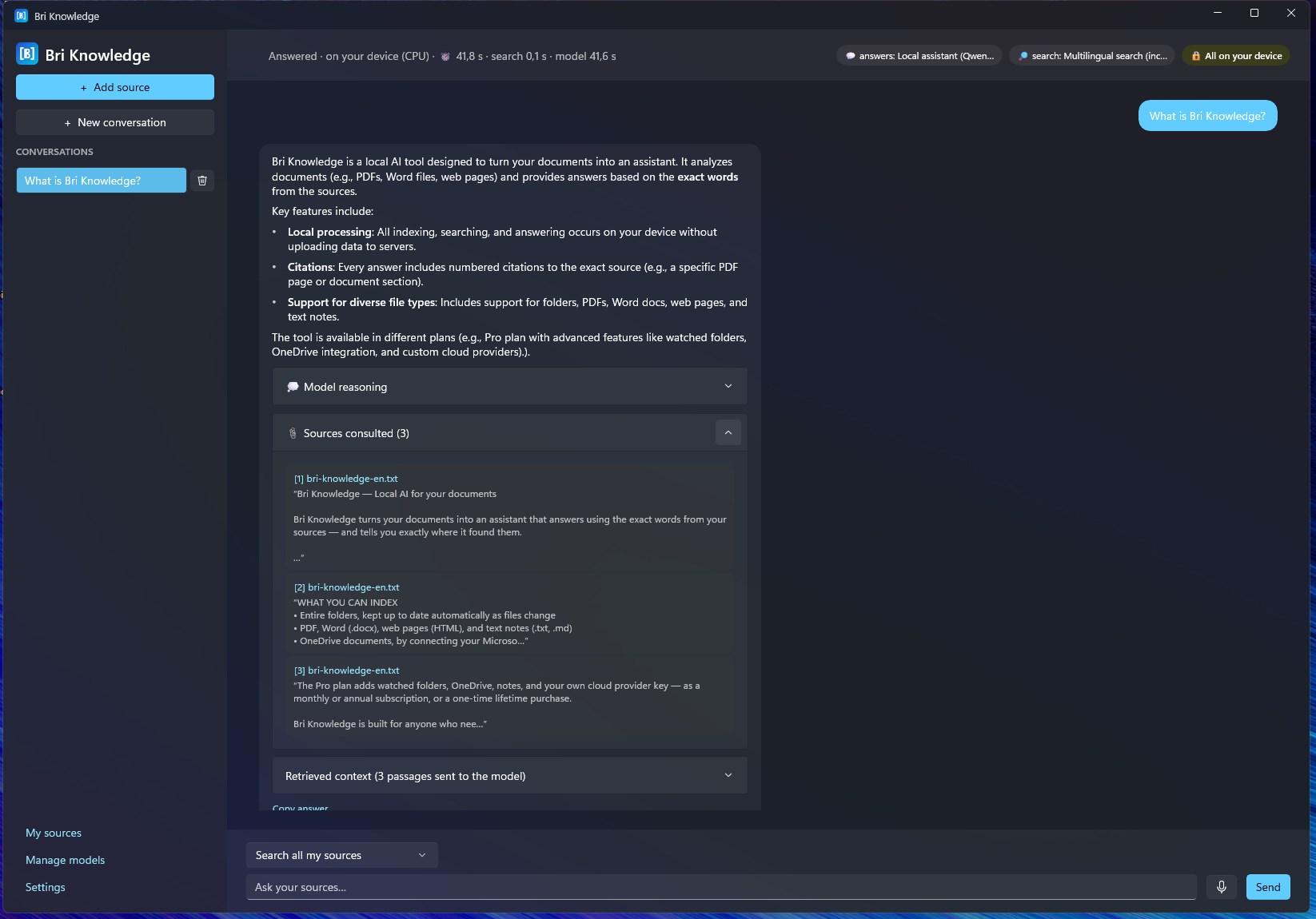Click the paperclip icon next to Sources consulted
The image size is (1316, 919).
pyautogui.click(x=293, y=433)
